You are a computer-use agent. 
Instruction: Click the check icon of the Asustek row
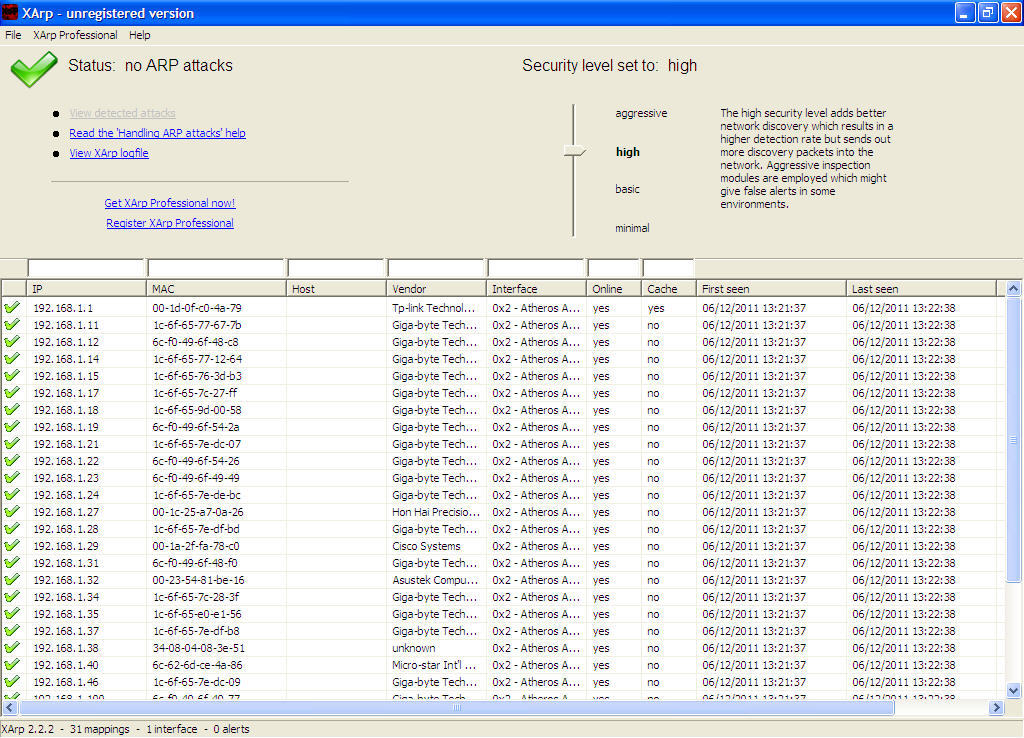12,579
